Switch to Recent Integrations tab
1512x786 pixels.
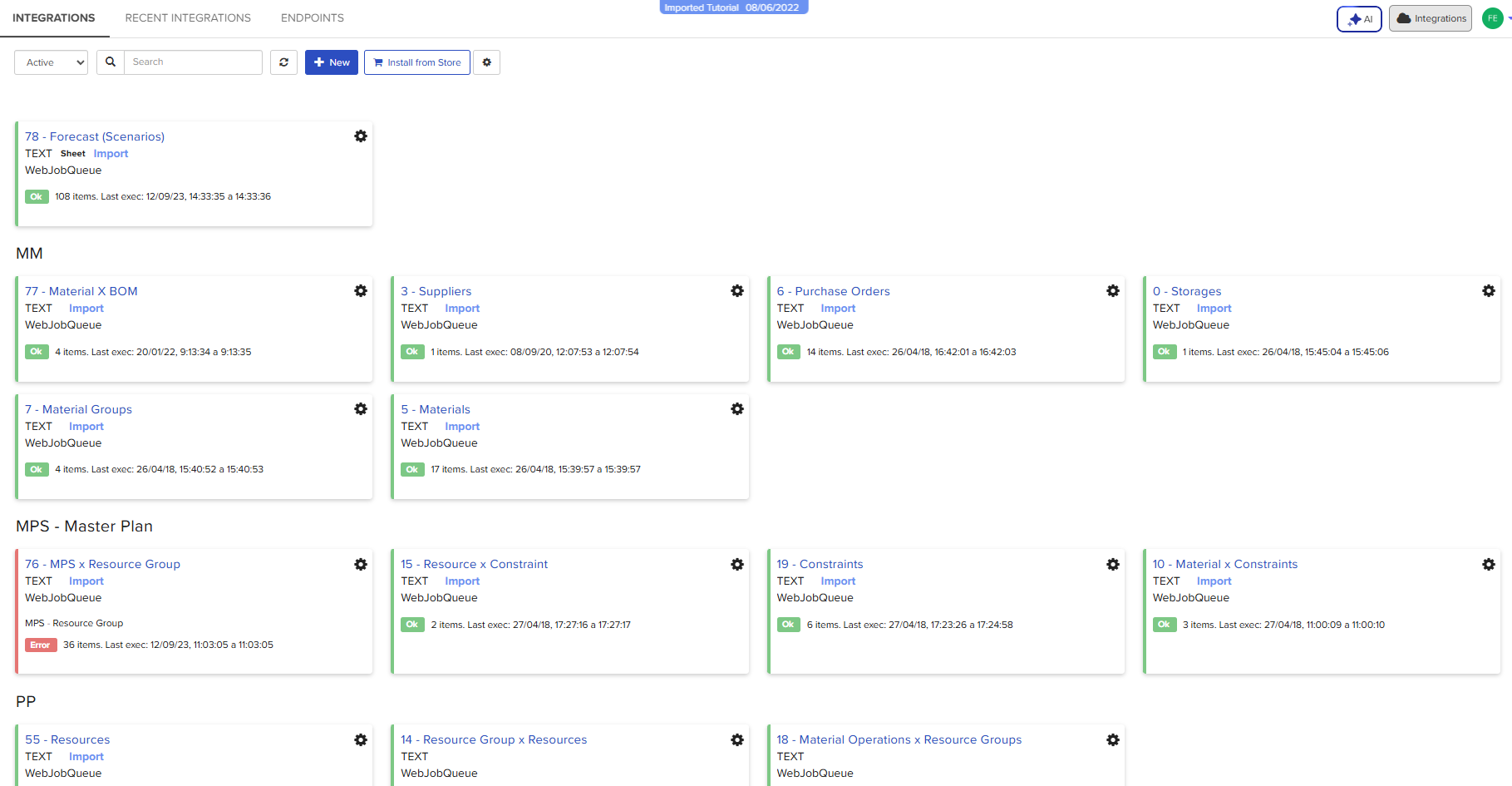pos(188,17)
